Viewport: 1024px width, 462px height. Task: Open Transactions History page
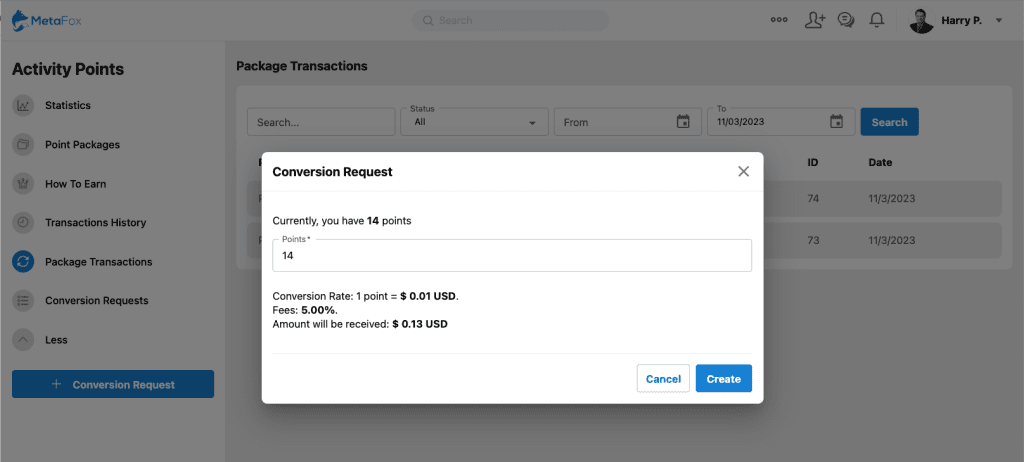pos(95,223)
